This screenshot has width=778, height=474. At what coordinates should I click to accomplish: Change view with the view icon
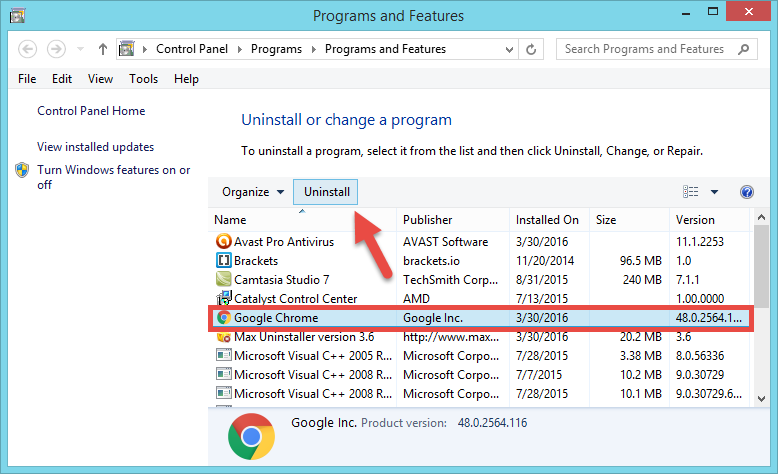coord(691,192)
